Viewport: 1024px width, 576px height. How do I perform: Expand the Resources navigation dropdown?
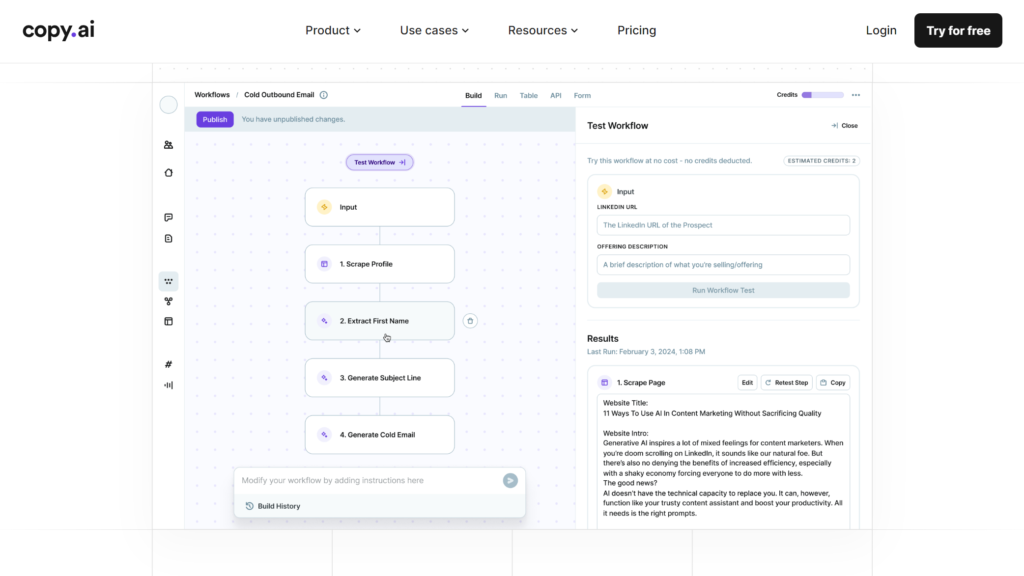tap(543, 31)
